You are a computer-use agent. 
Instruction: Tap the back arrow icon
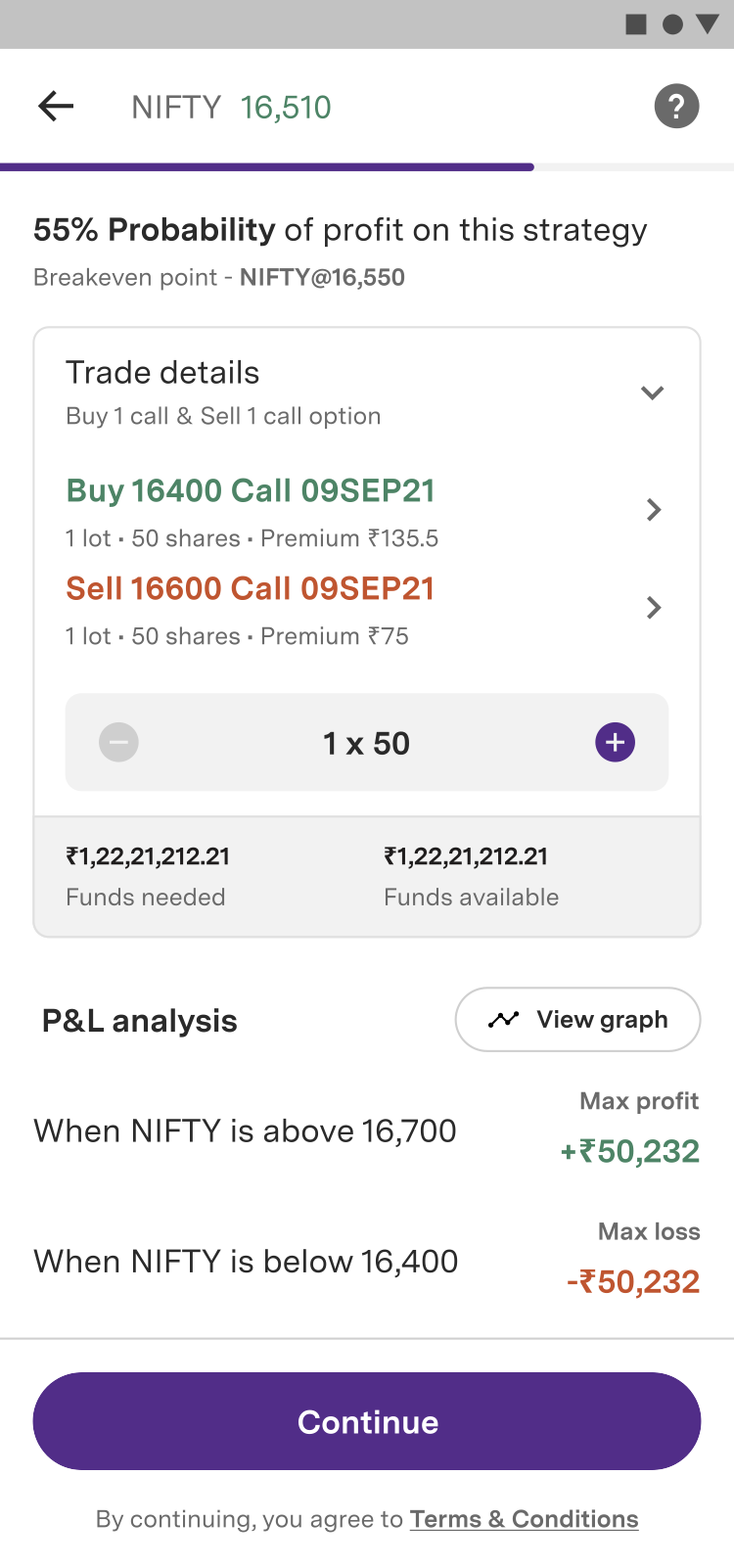pos(56,106)
